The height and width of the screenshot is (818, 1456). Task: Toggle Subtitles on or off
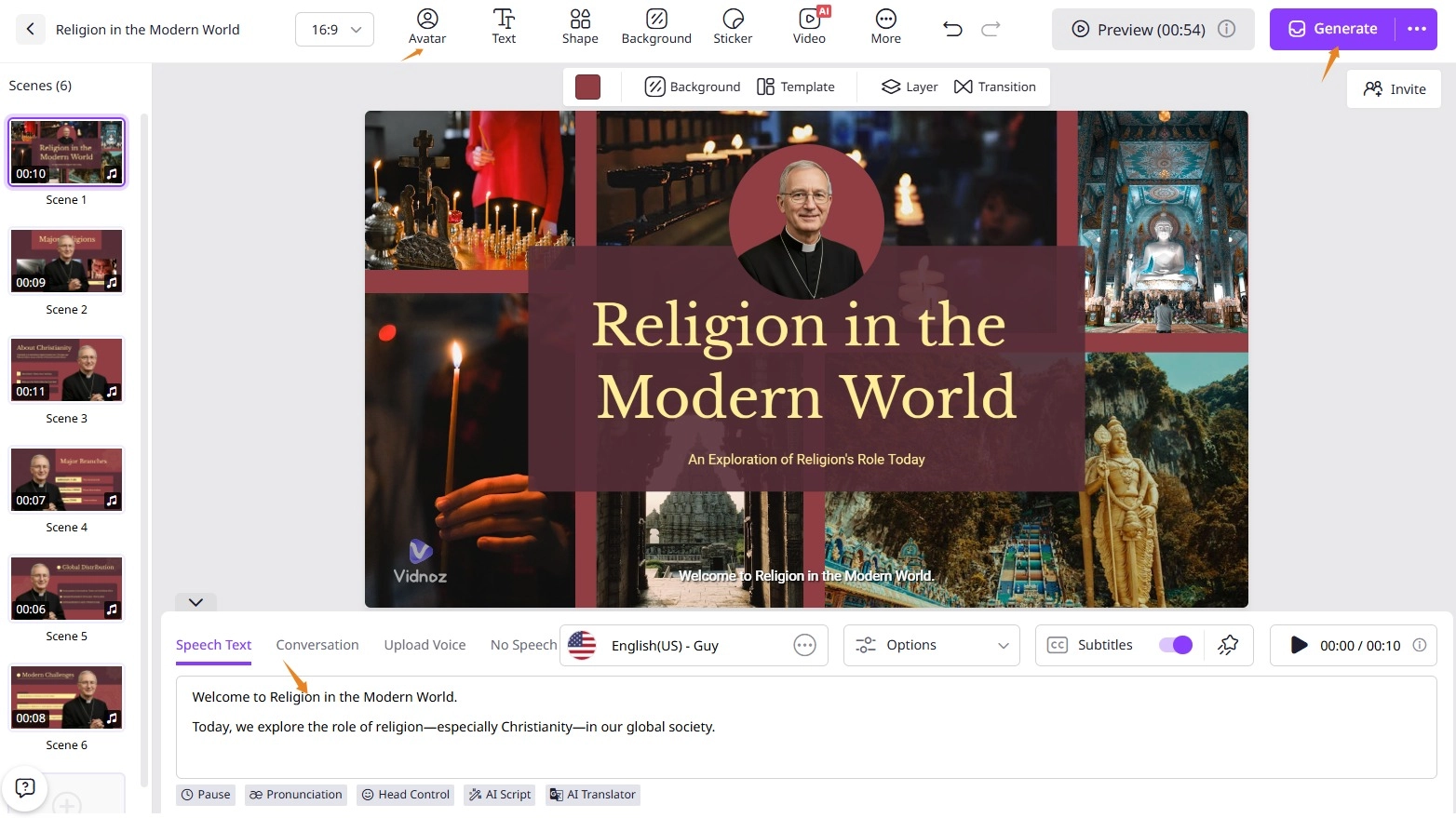[1175, 644]
